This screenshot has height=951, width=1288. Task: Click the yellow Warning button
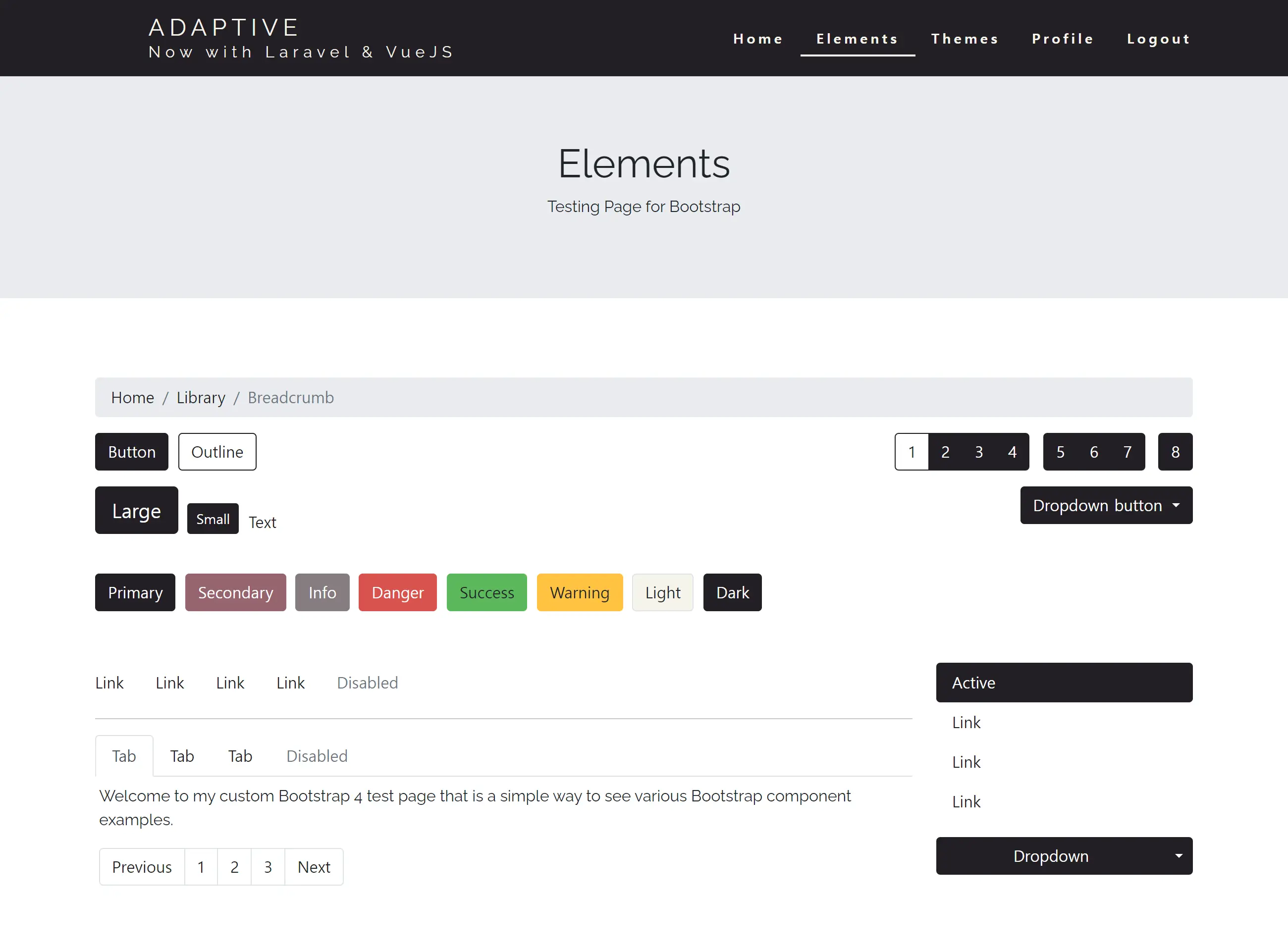(579, 592)
